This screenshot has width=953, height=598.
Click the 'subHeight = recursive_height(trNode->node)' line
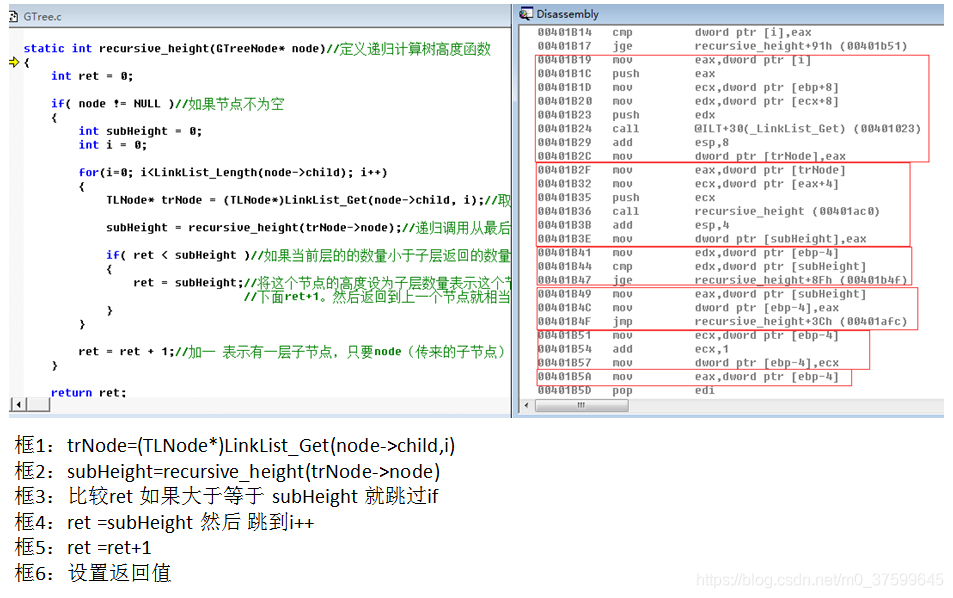tap(308, 228)
